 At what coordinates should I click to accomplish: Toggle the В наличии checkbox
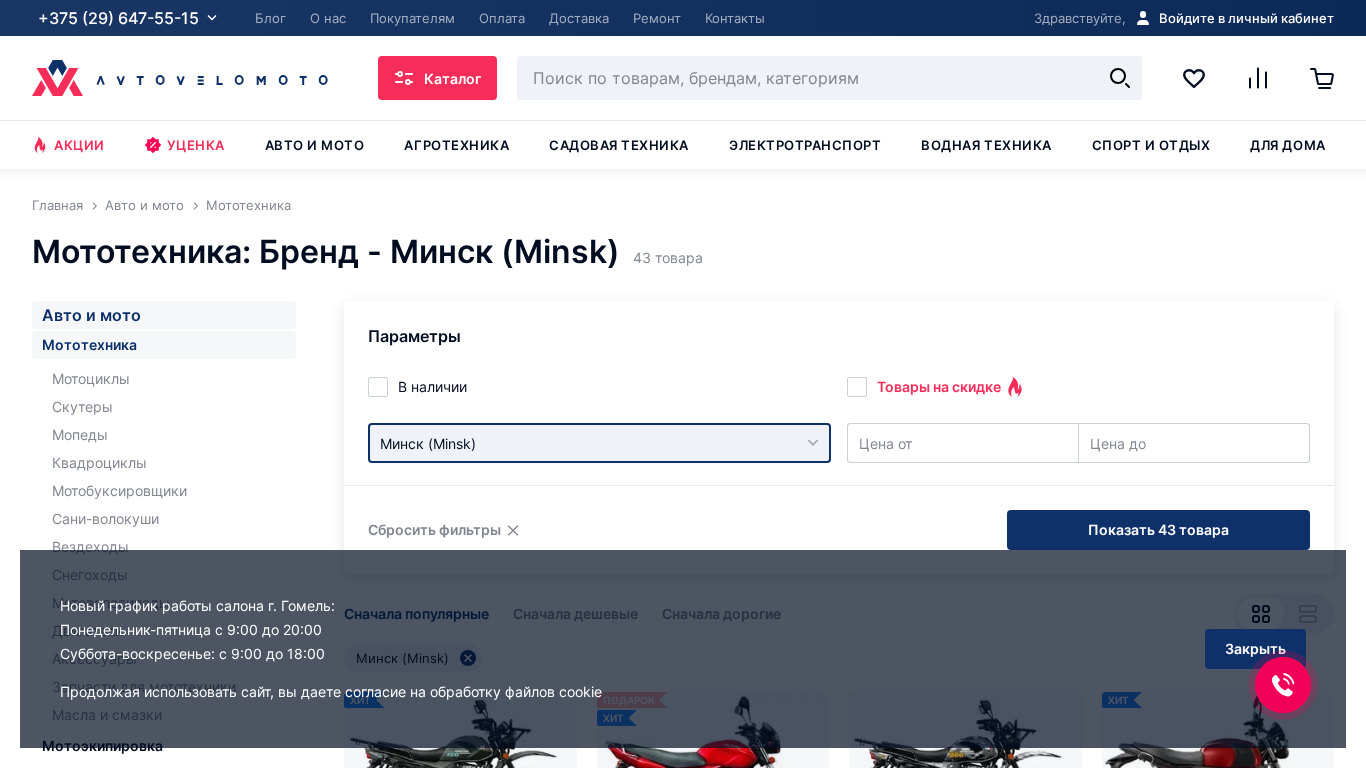tap(378, 387)
